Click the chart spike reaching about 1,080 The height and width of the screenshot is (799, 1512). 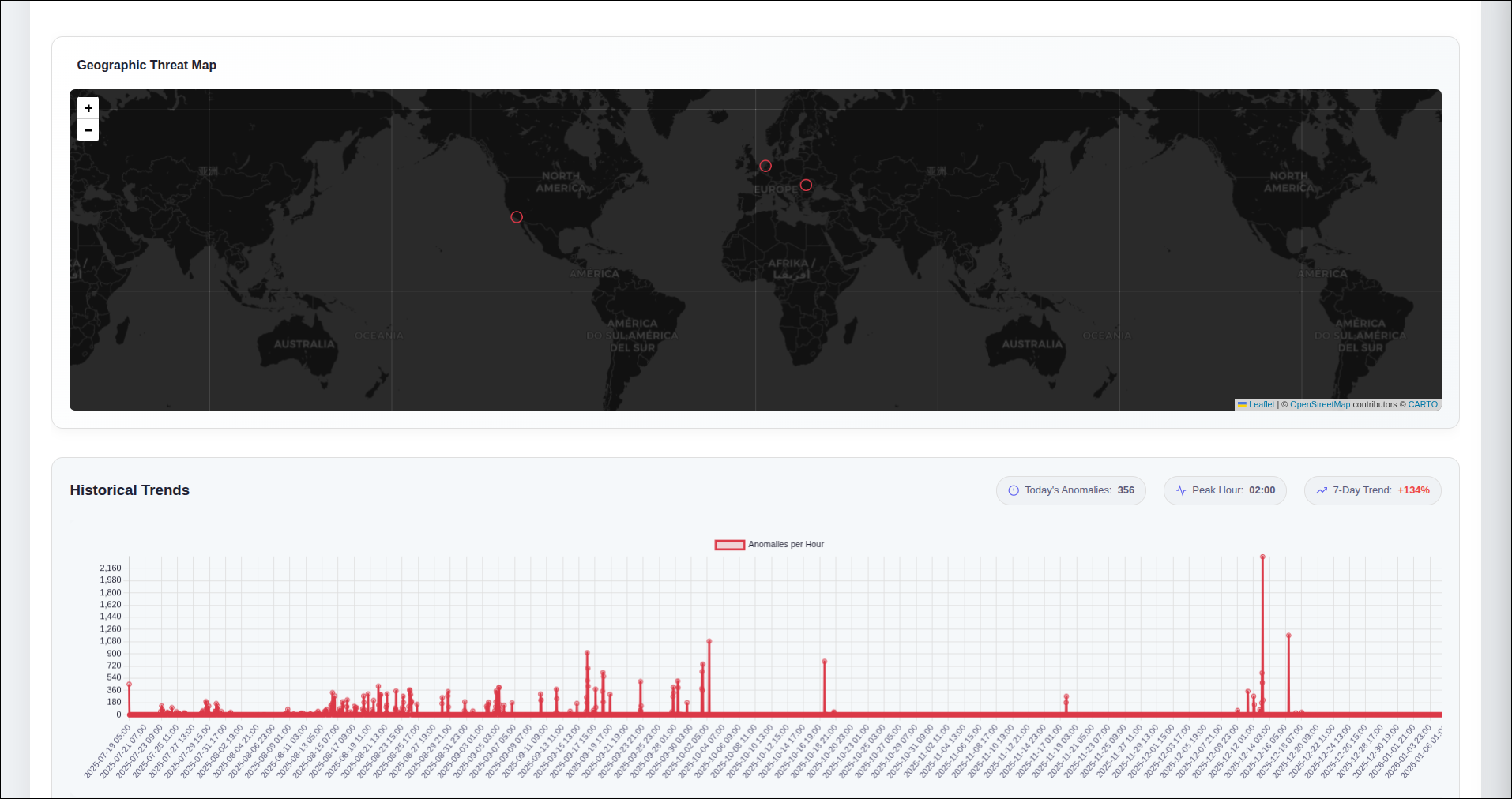pos(709,641)
